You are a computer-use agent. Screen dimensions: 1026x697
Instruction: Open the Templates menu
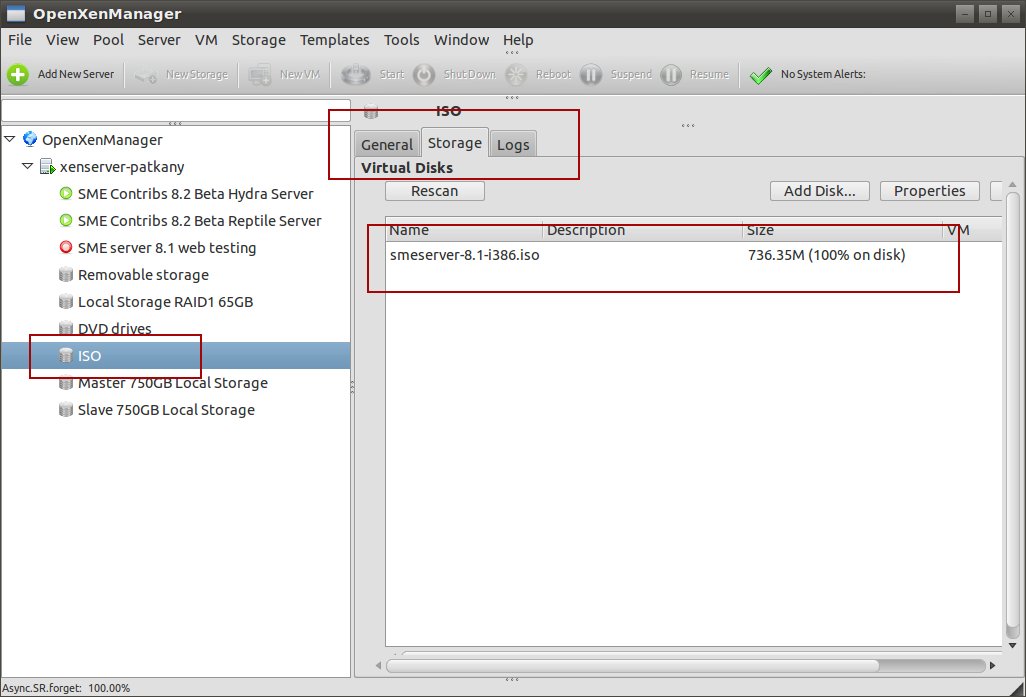334,40
